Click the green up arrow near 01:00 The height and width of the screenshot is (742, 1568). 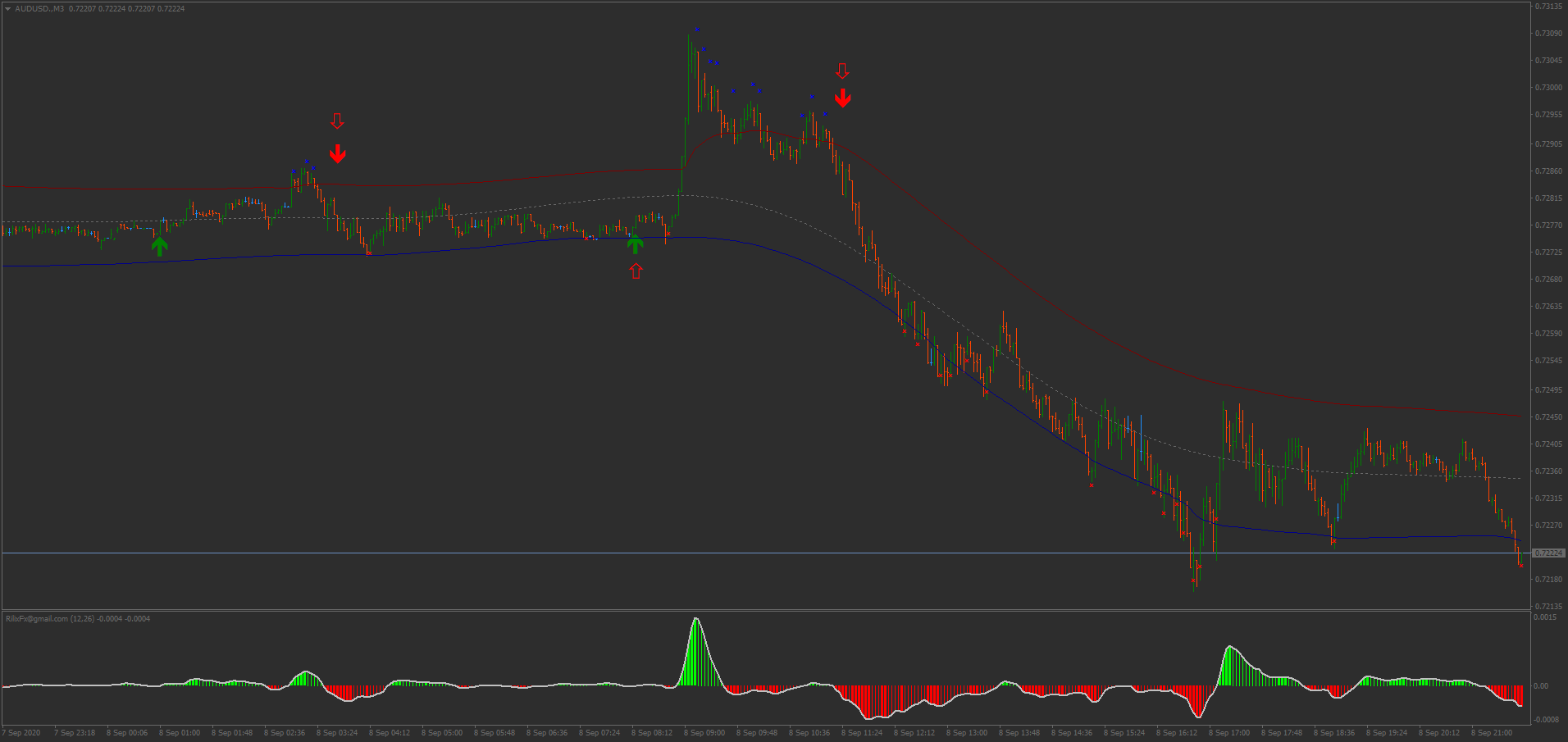pos(160,245)
